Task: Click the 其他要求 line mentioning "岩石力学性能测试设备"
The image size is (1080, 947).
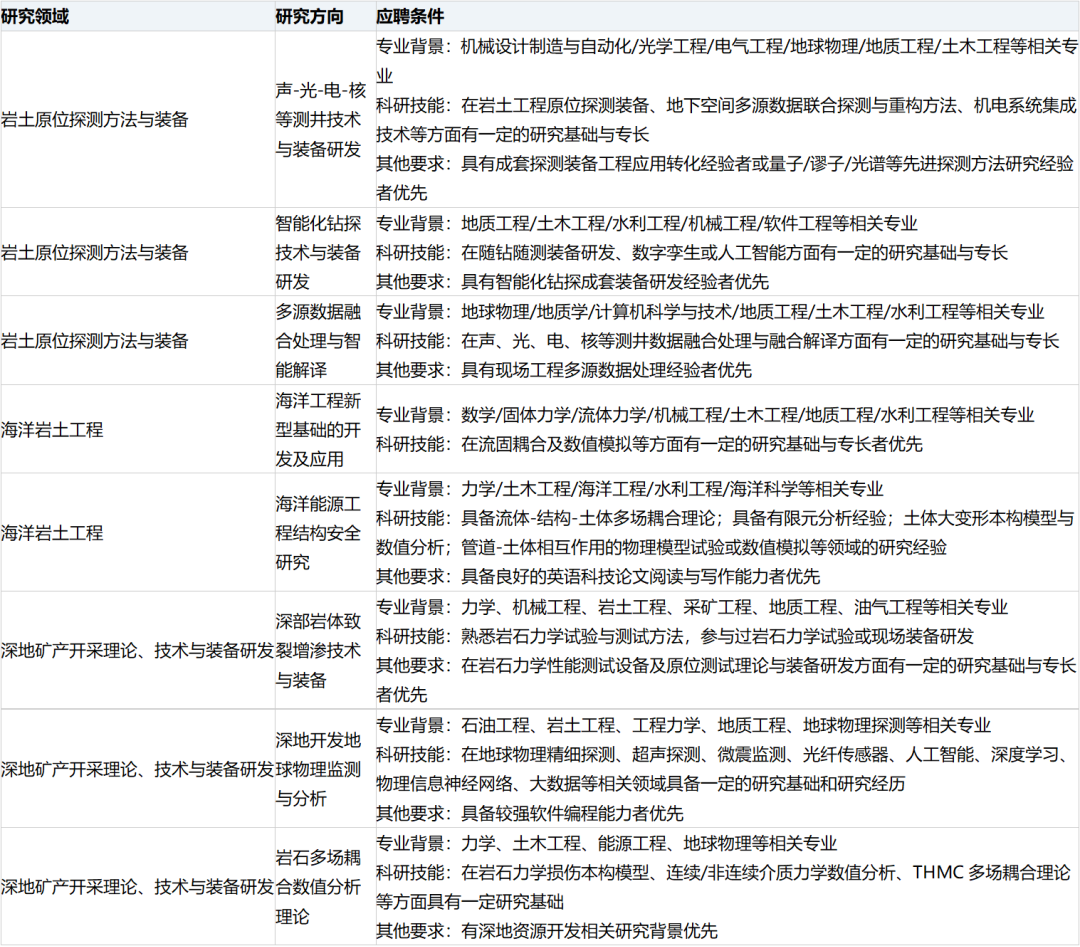Action: (x=726, y=680)
